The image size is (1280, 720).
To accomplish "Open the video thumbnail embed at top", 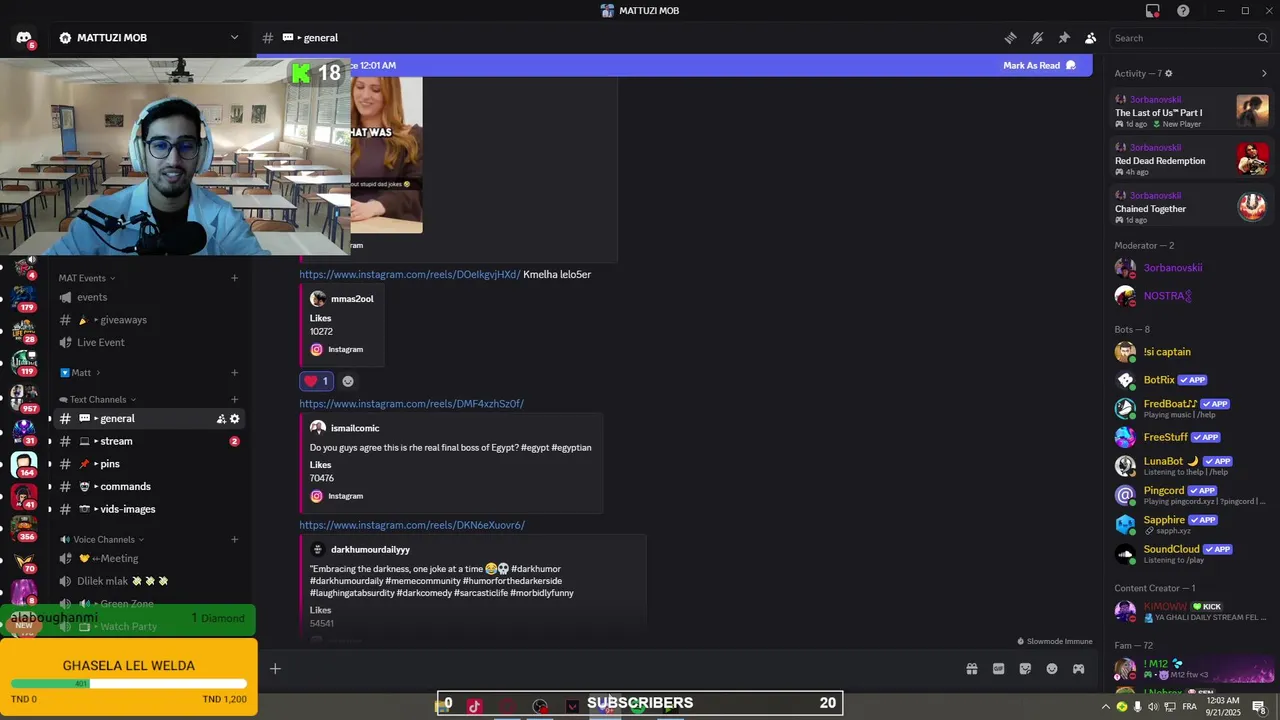I will tap(386, 155).
